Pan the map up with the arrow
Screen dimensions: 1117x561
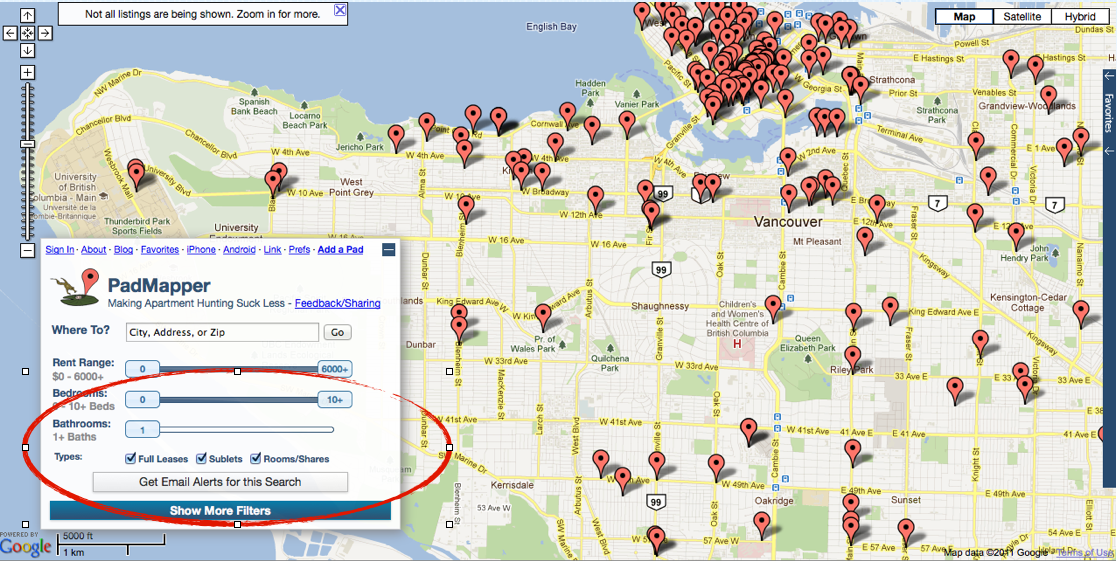(27, 16)
